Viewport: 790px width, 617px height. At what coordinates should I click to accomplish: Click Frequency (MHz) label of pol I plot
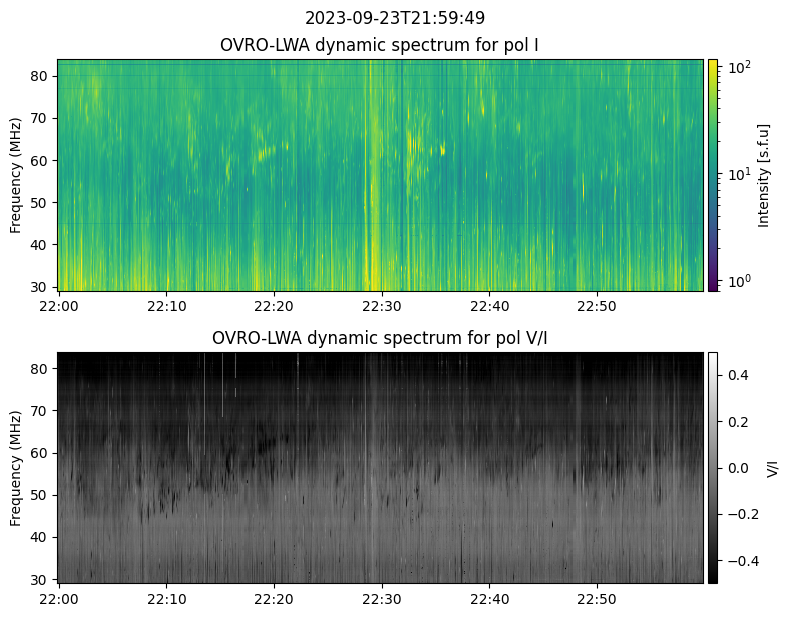[x=16, y=175]
